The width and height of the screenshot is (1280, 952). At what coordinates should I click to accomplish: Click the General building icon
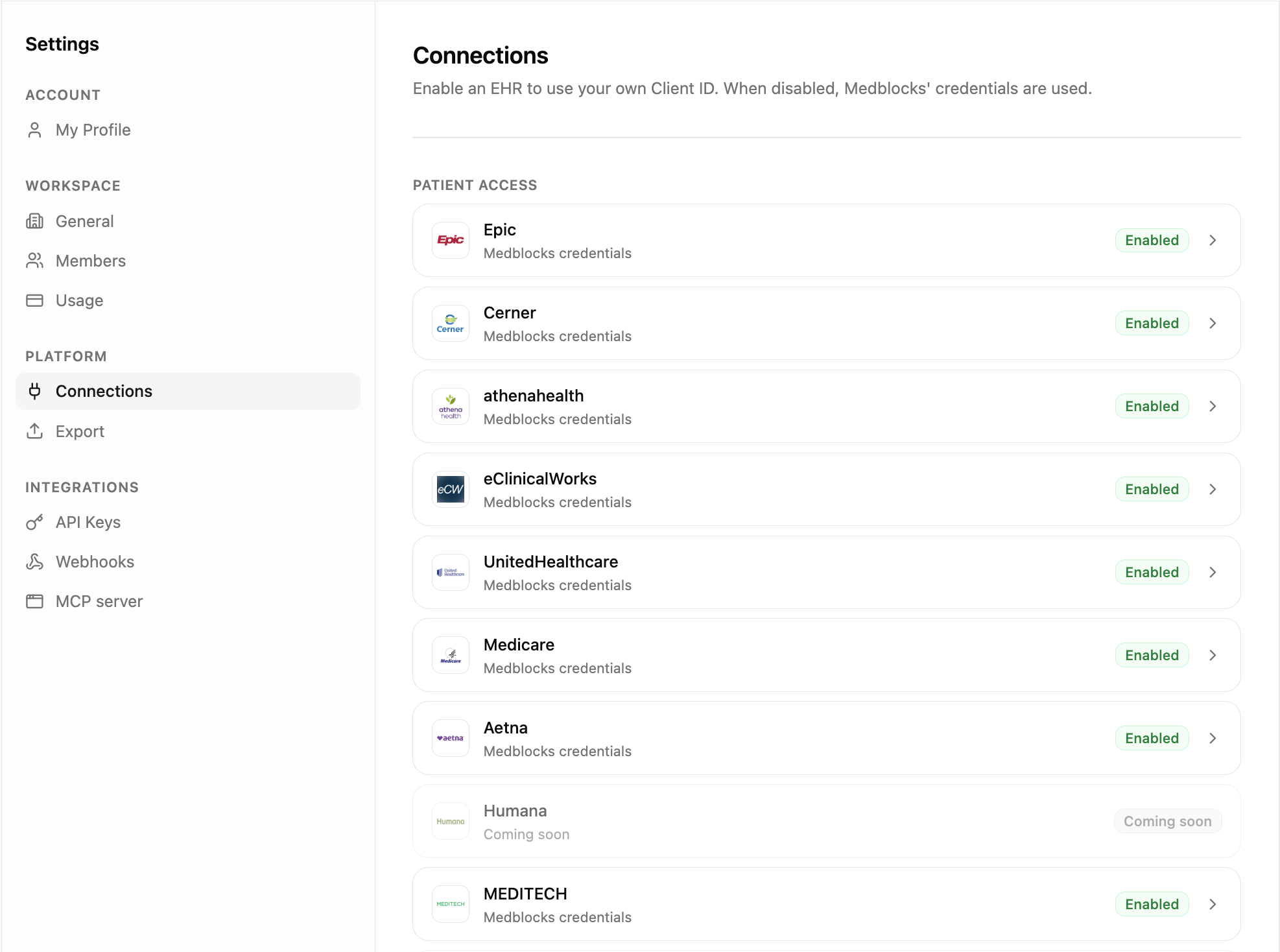coord(34,221)
